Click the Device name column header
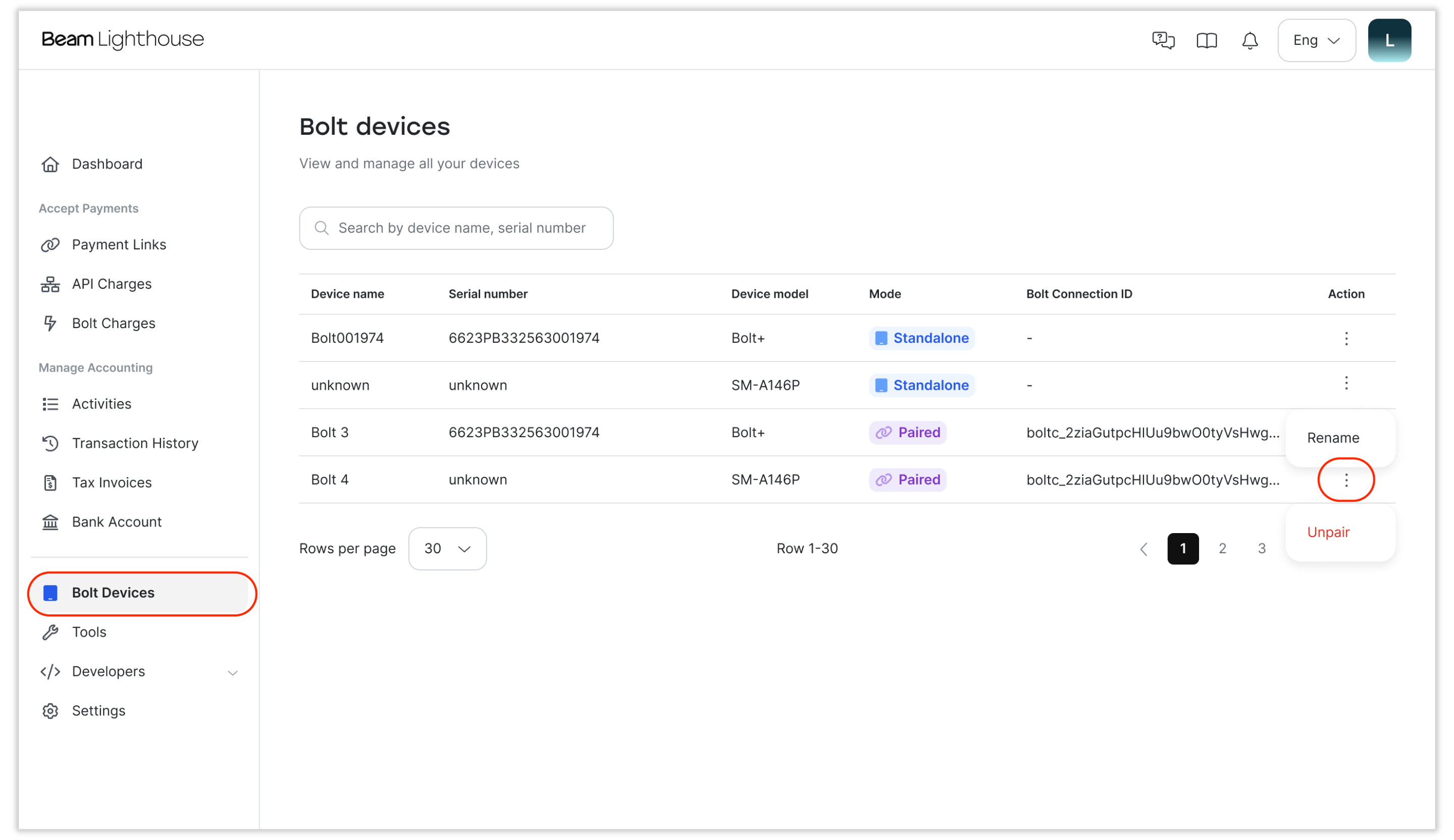Screen dimensions: 1454x840 (347, 294)
